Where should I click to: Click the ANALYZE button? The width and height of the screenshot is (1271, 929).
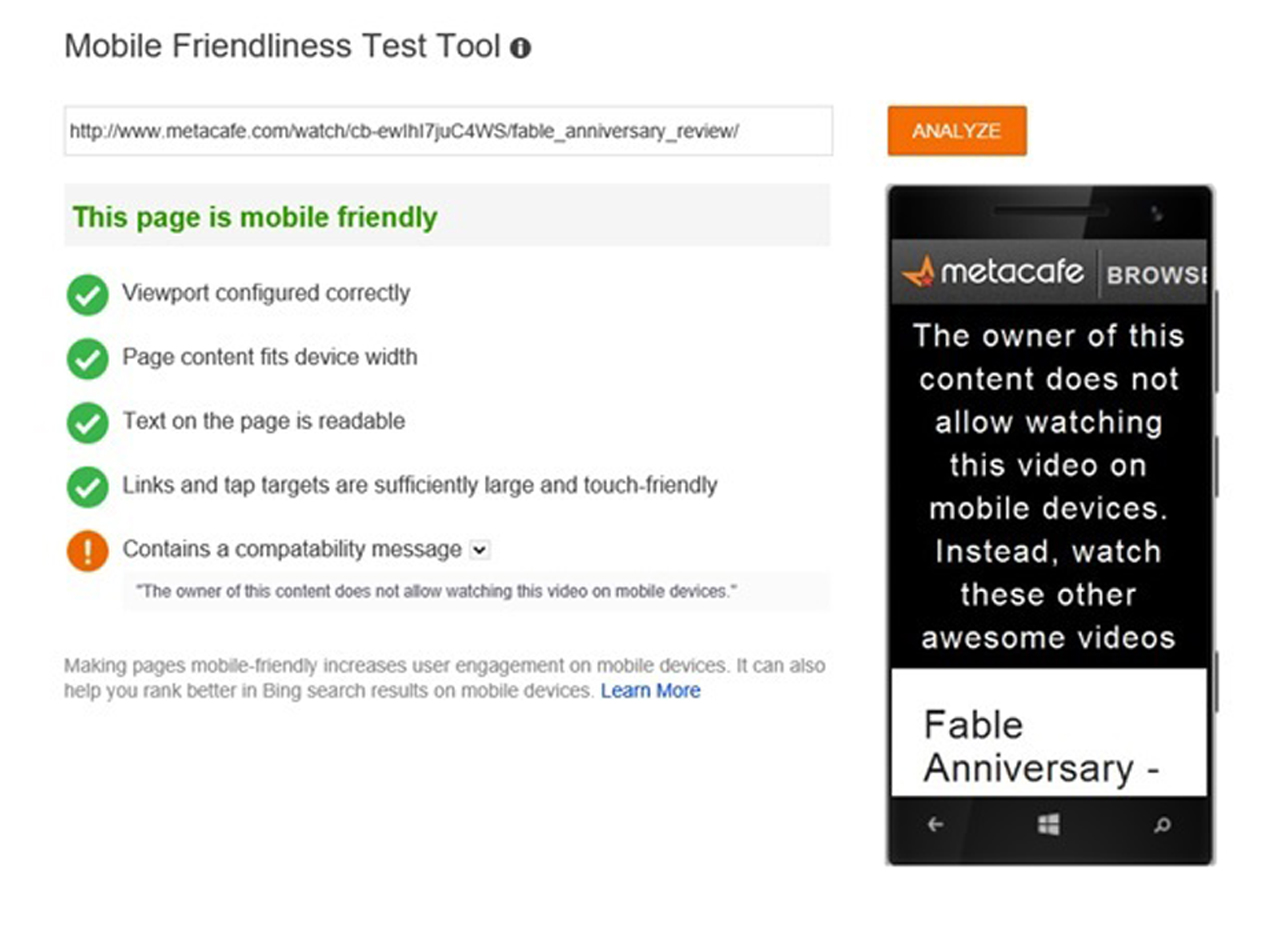[x=956, y=131]
